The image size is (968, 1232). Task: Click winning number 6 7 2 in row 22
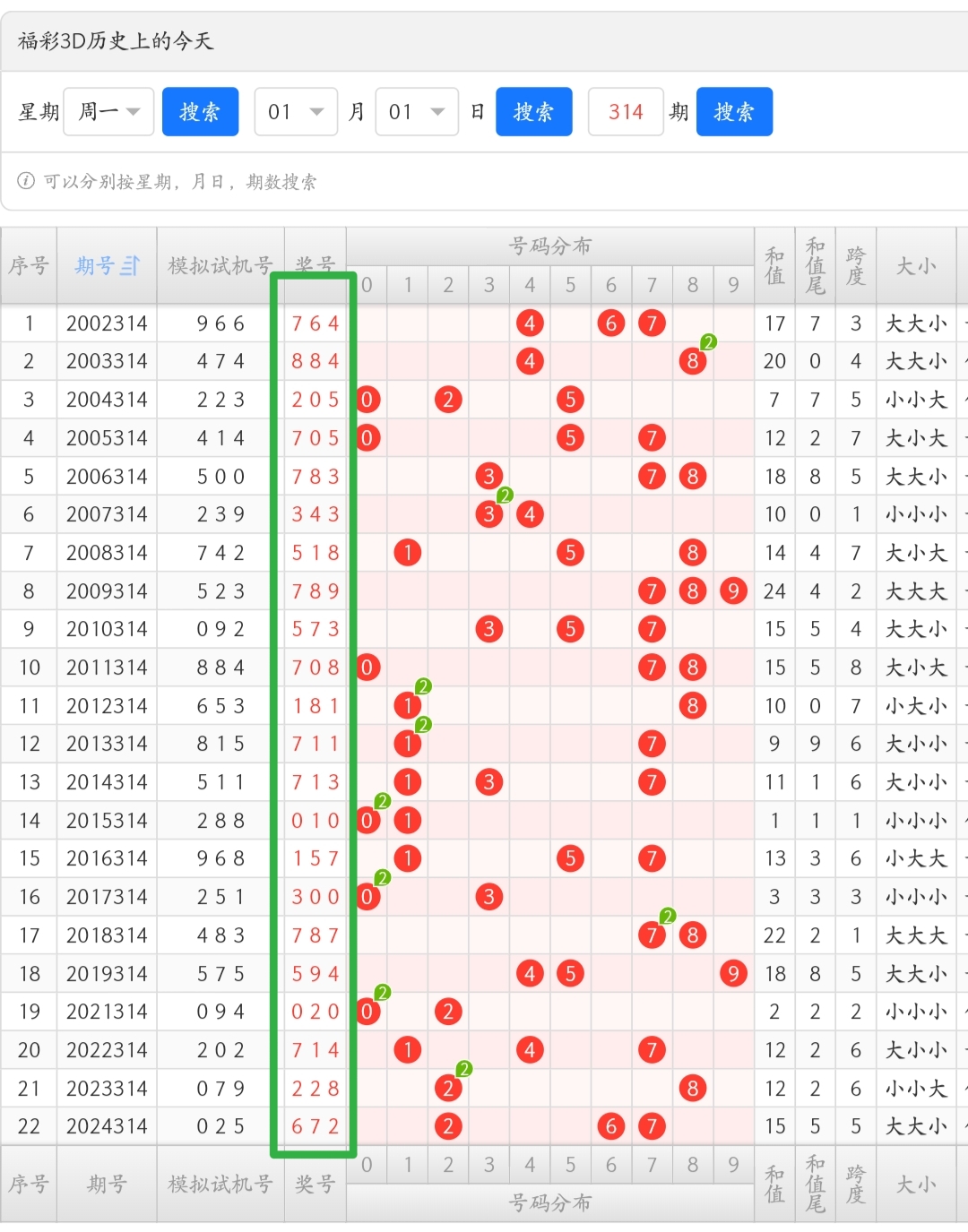click(315, 1126)
